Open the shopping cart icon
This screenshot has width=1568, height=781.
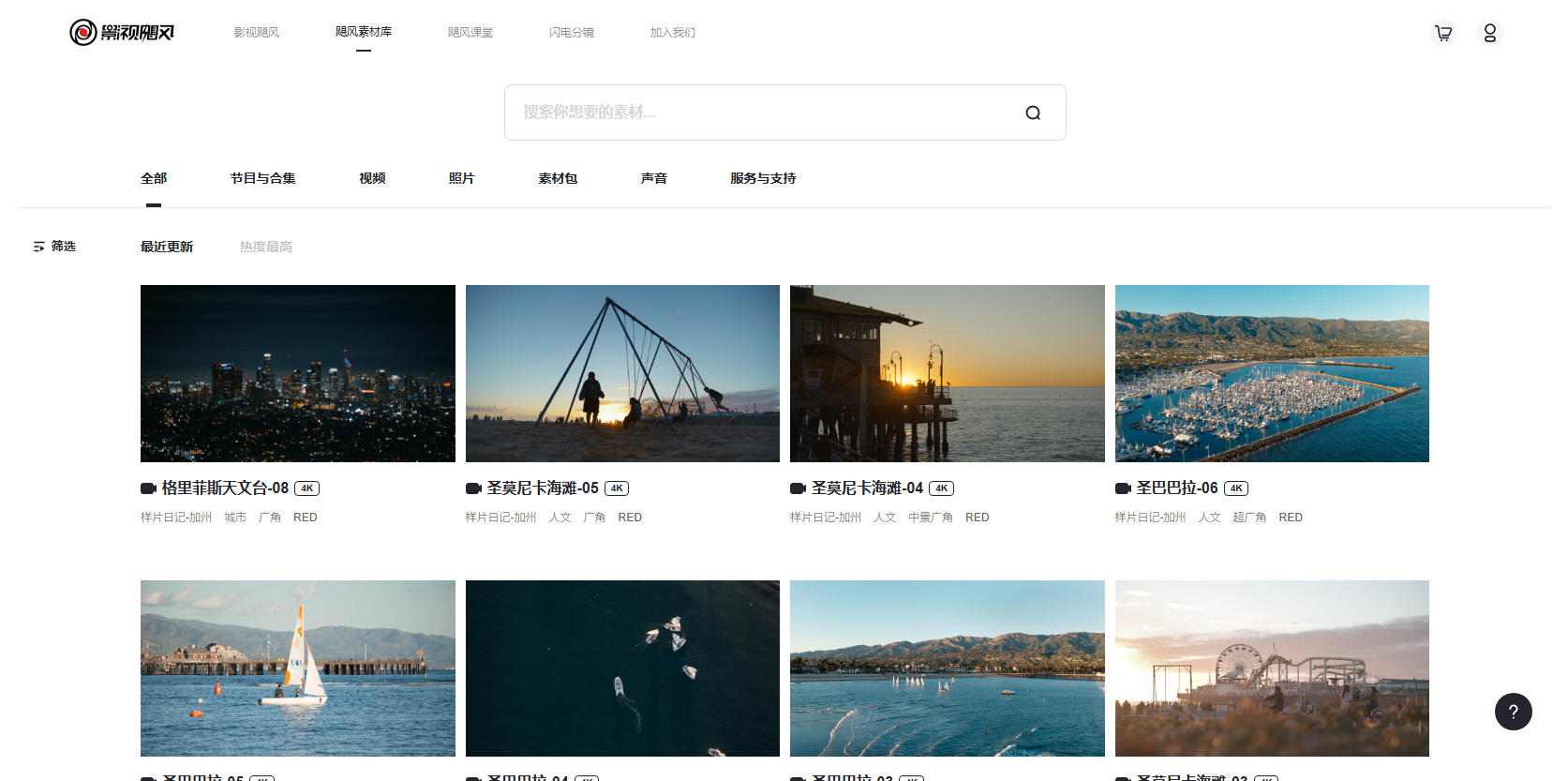[x=1443, y=34]
